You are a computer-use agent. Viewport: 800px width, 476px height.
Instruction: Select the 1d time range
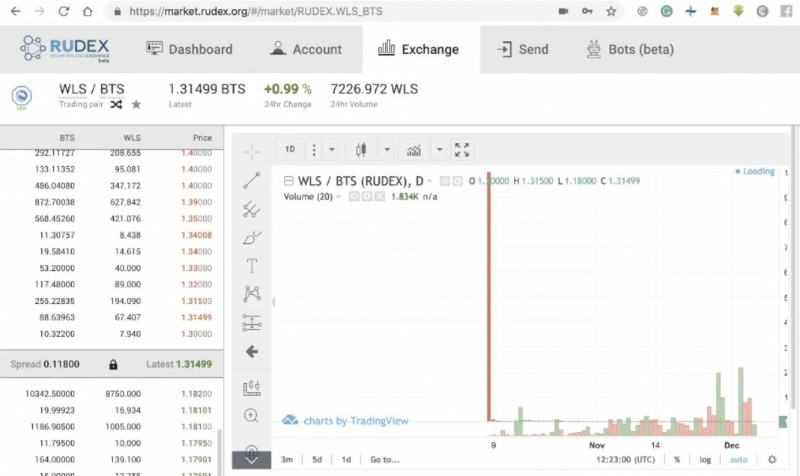pos(346,460)
